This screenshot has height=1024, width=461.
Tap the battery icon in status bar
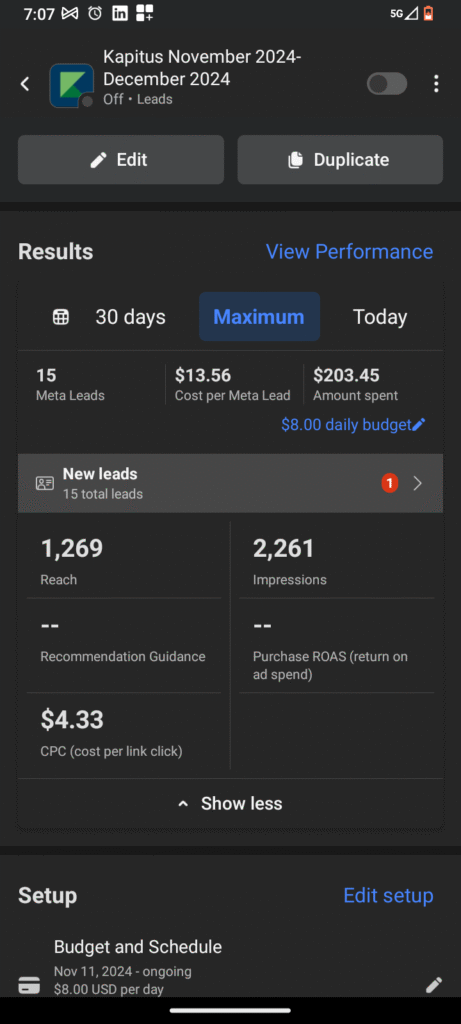click(428, 13)
